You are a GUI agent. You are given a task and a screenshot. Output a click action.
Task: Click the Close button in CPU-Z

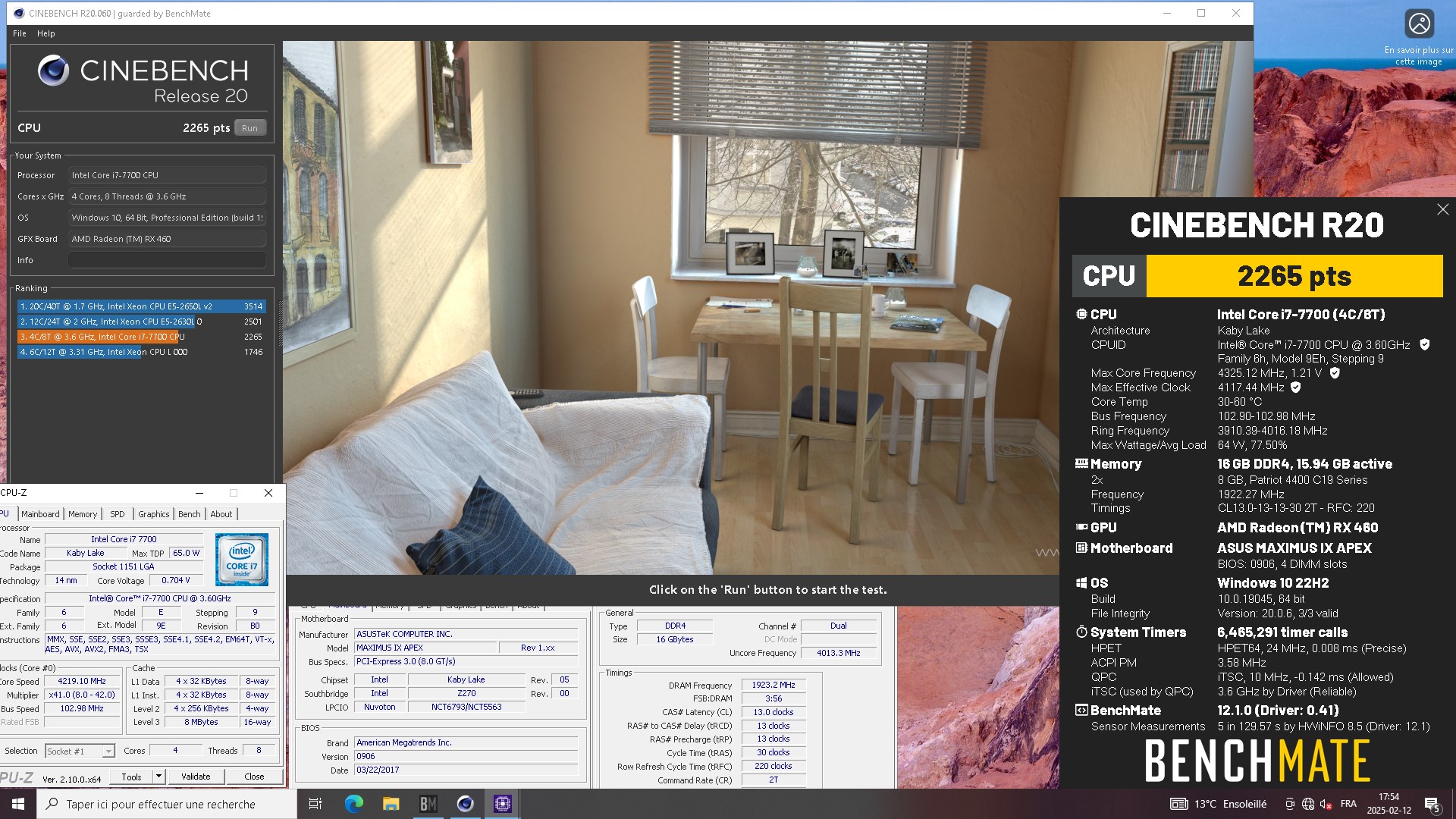point(254,777)
